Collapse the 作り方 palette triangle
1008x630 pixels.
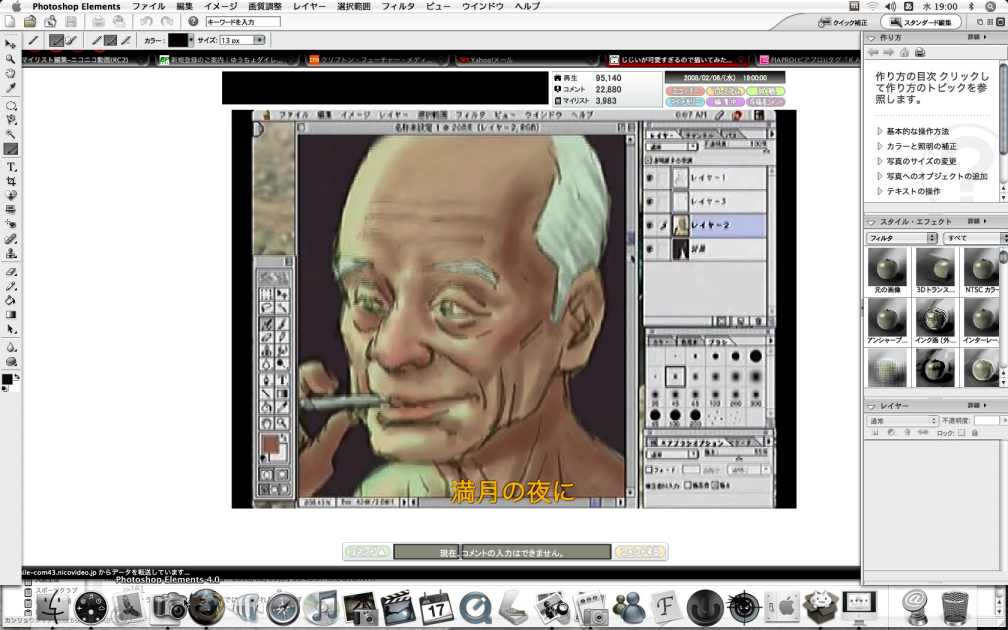tap(871, 38)
